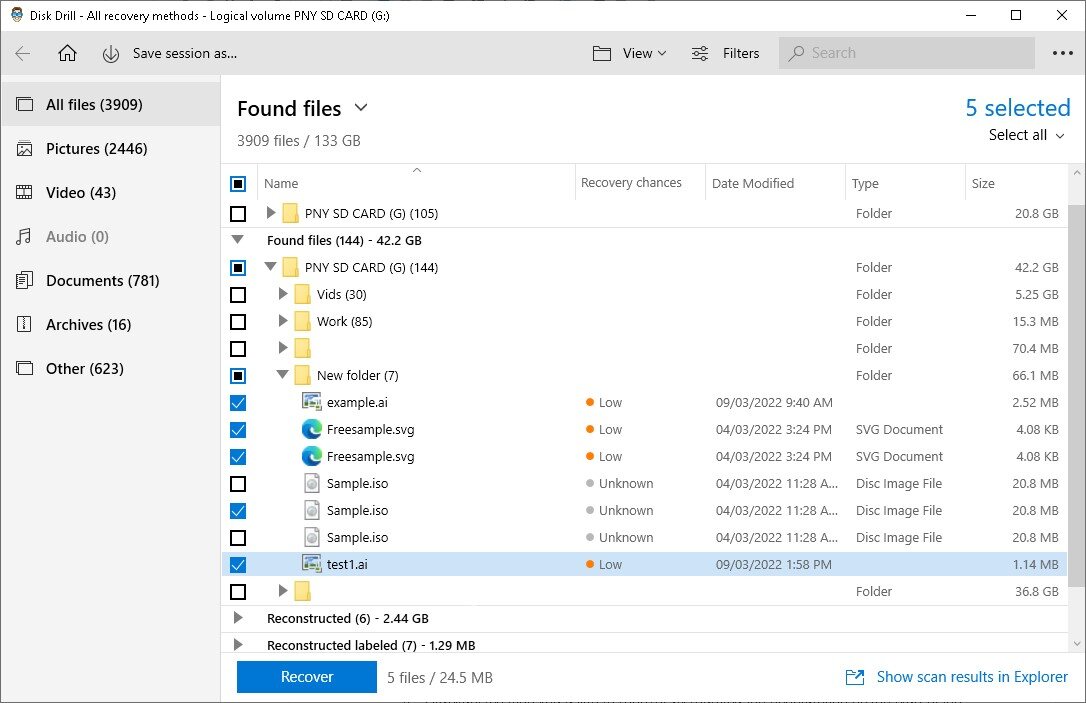Select the Pictures category icon in sidebar

pos(25,149)
